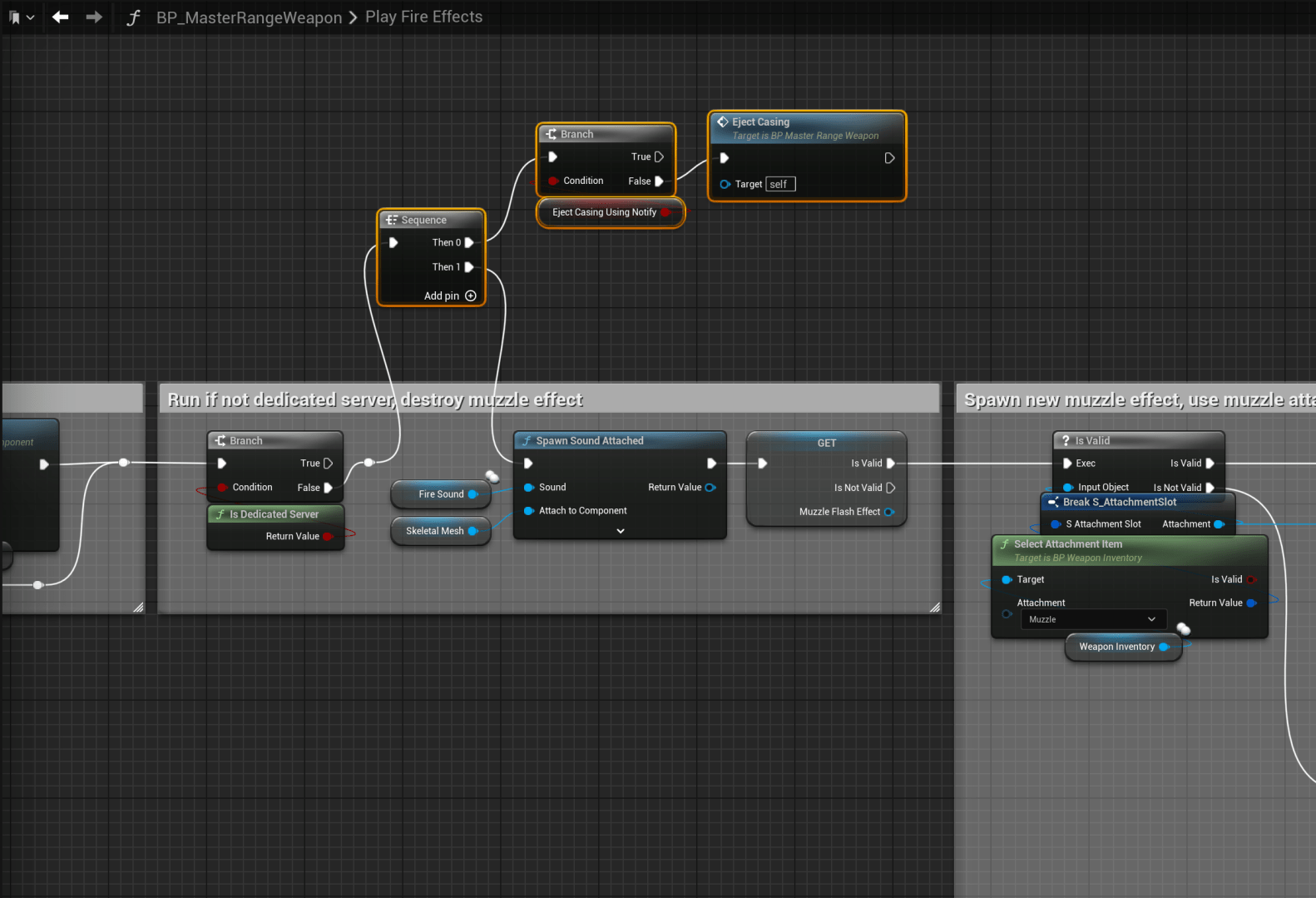Click the self Target input field
The height and width of the screenshot is (898, 1316).
(x=779, y=184)
